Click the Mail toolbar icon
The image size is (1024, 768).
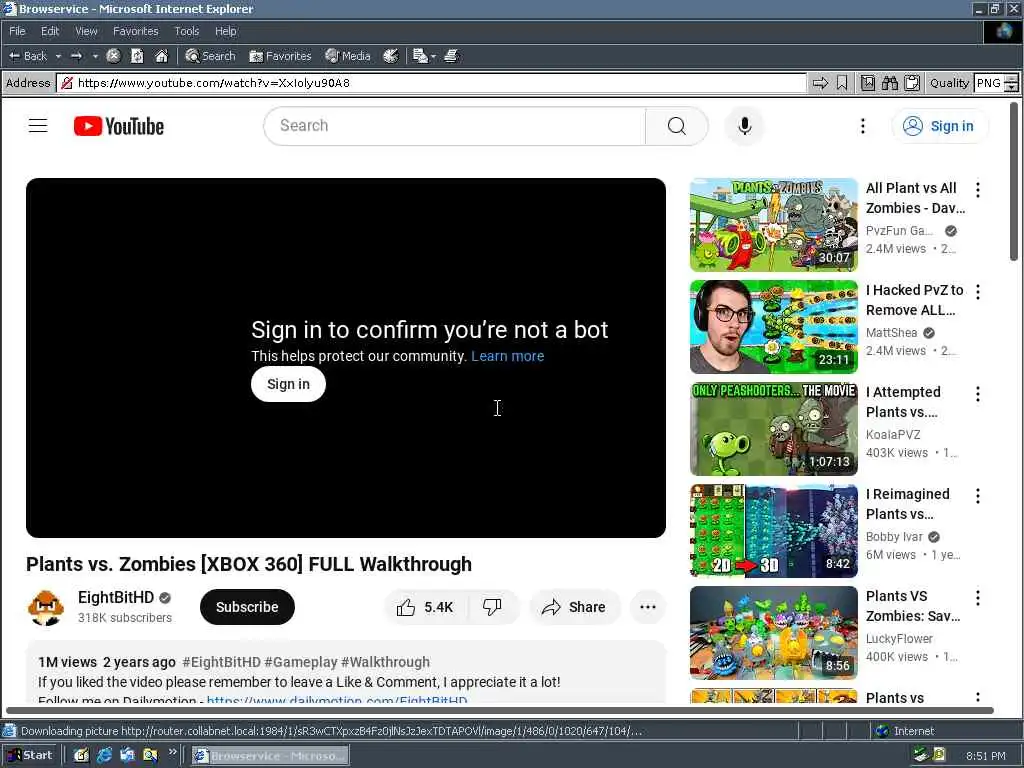pyautogui.click(x=420, y=56)
